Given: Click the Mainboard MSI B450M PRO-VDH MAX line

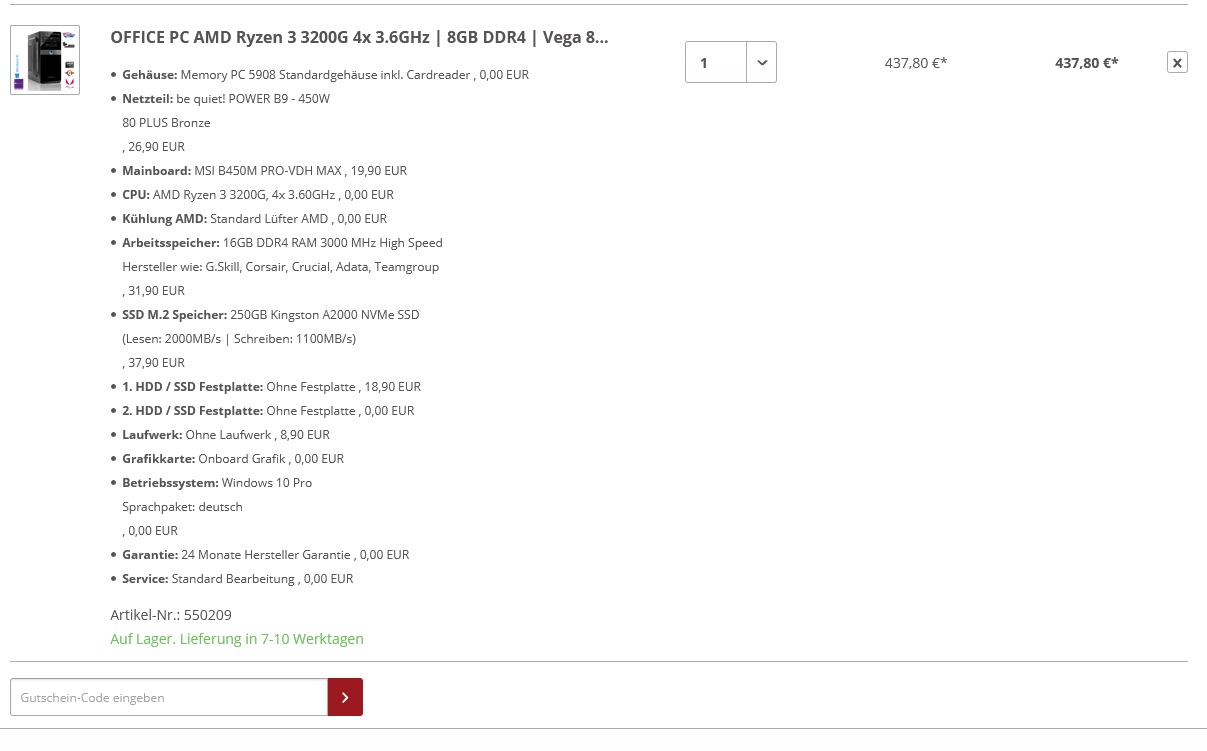Looking at the screenshot, I should click(265, 171).
